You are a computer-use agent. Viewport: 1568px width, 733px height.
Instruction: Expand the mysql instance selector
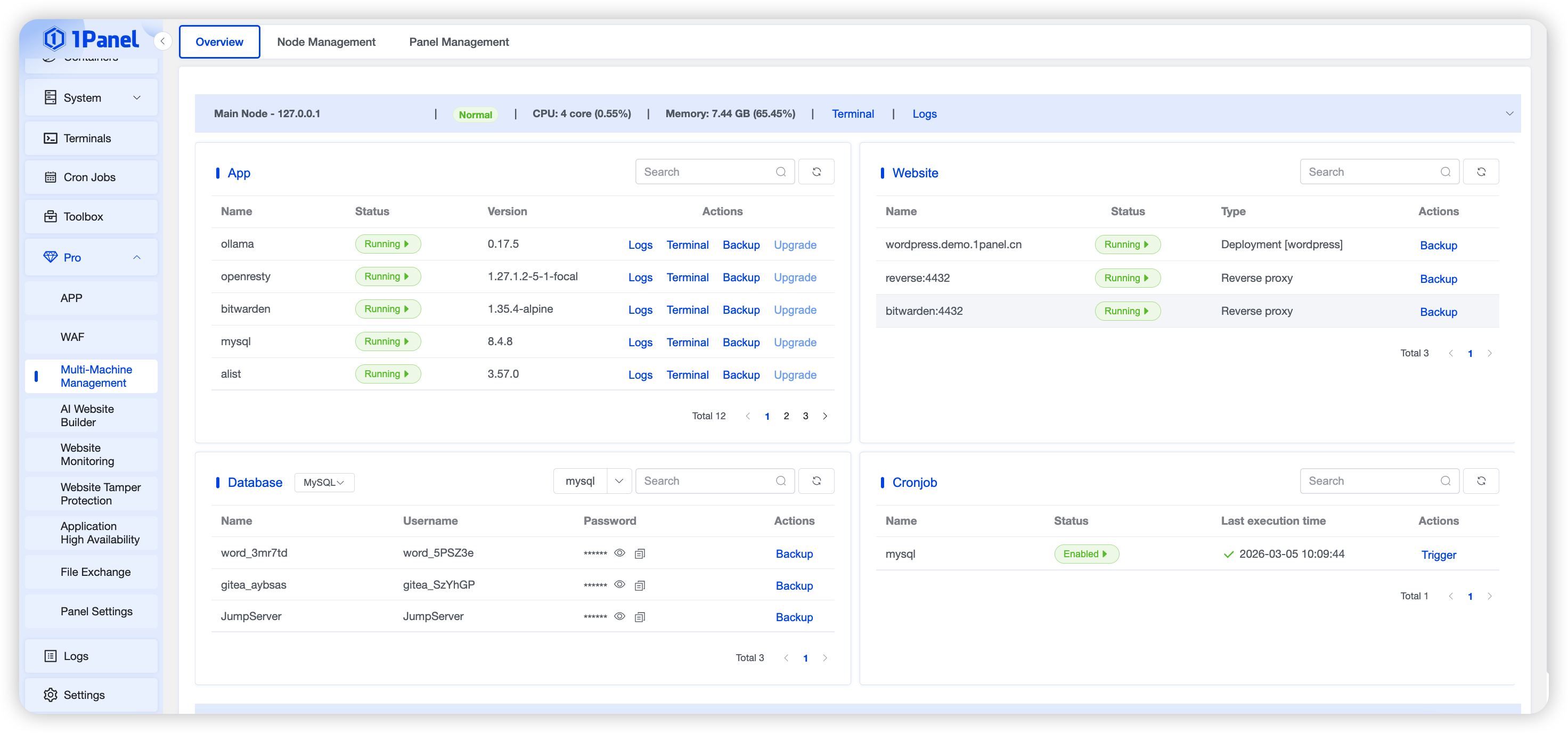[618, 481]
